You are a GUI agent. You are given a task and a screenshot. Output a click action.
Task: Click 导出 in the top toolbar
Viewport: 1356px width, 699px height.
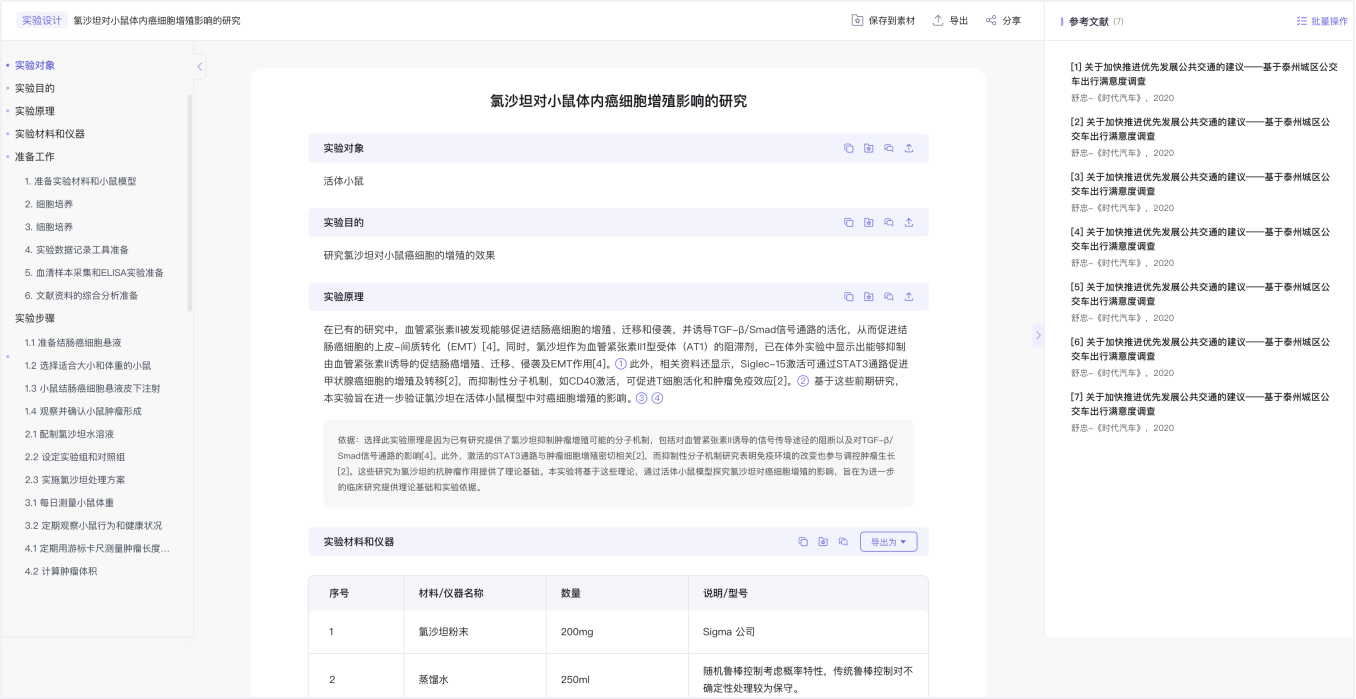coord(949,20)
